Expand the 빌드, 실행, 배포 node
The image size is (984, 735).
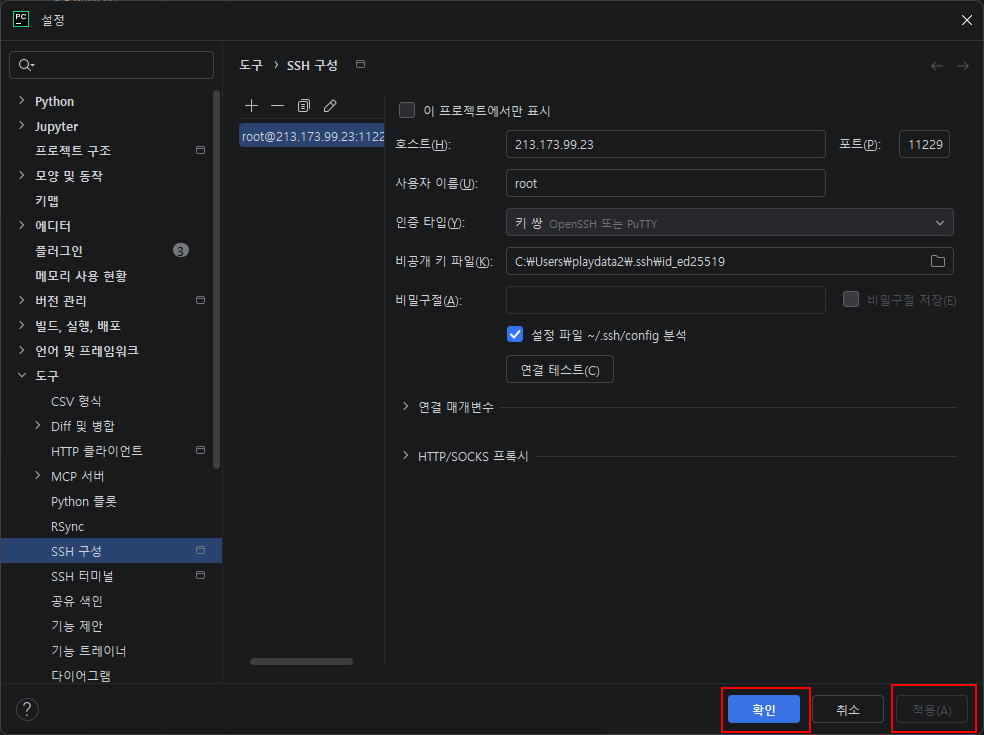[22, 325]
